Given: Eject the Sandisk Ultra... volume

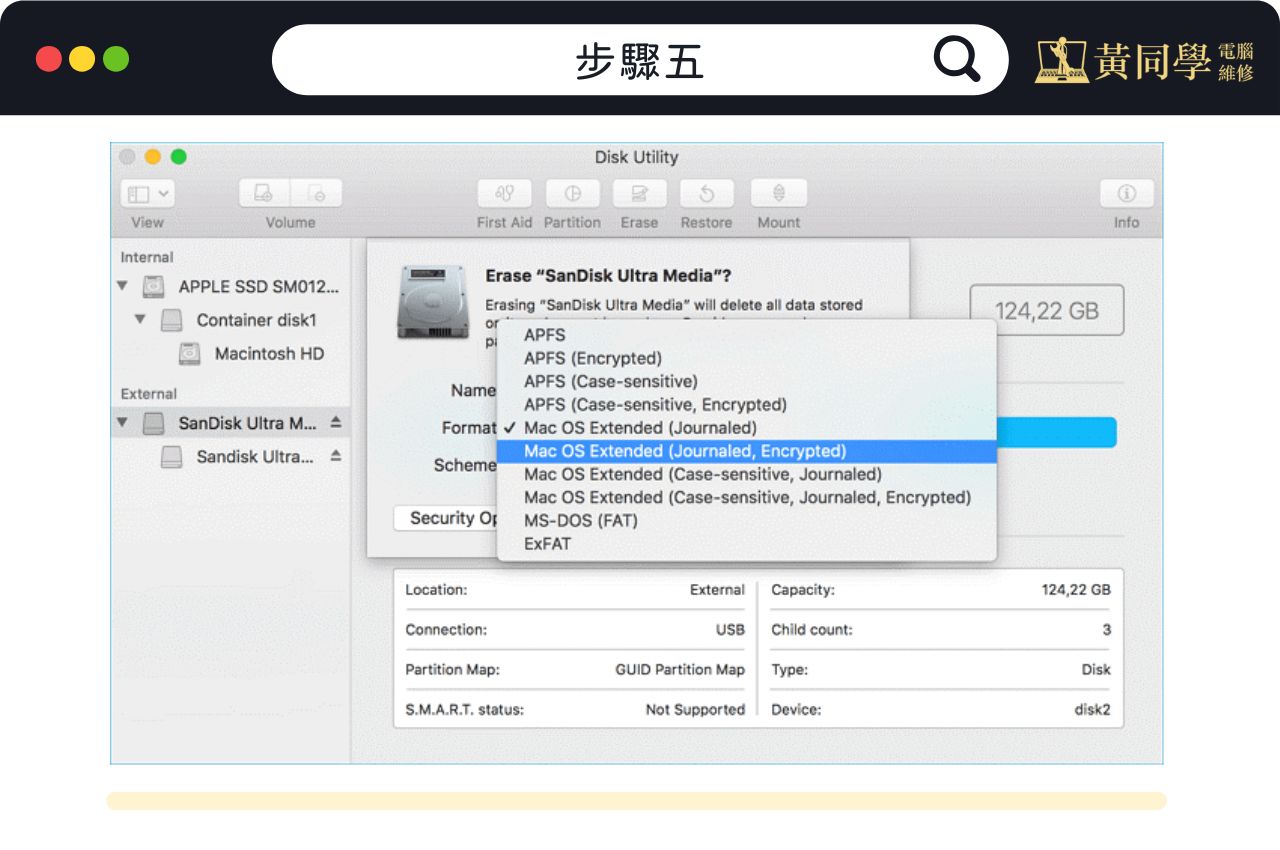Looking at the screenshot, I should 336,456.
